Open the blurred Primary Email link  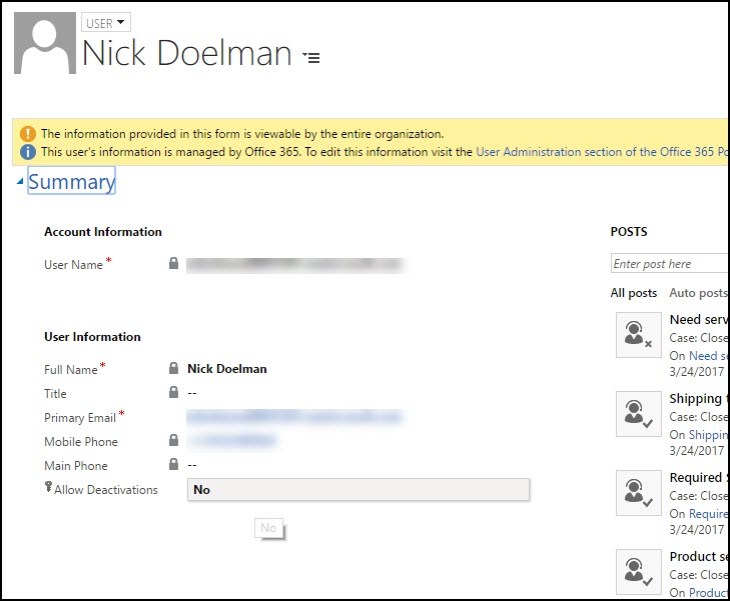[x=294, y=417]
